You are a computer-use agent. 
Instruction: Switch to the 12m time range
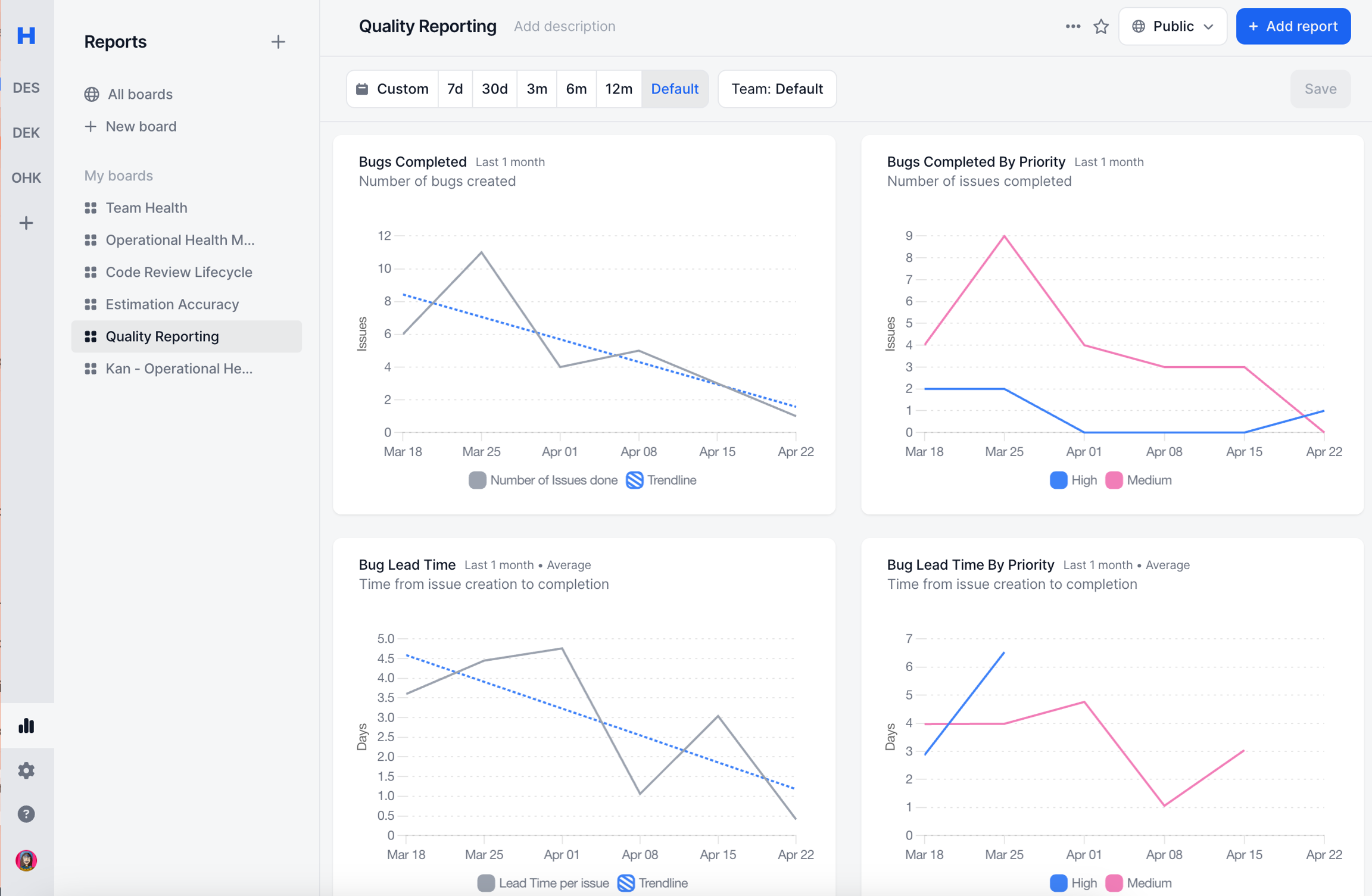tap(618, 89)
